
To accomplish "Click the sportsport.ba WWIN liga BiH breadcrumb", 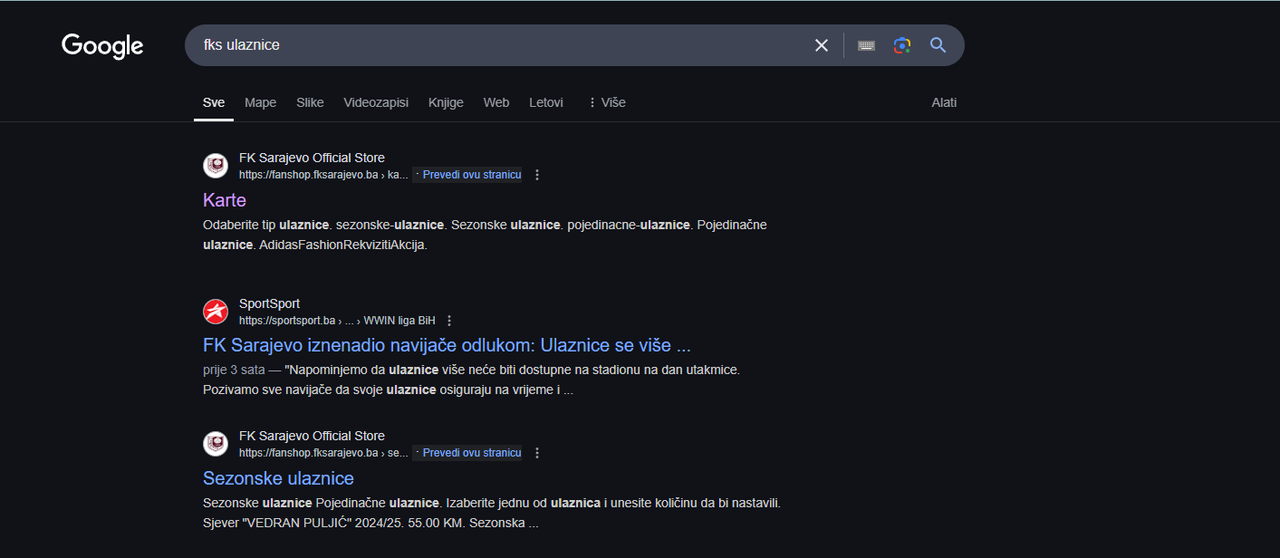I will (x=337, y=321).
